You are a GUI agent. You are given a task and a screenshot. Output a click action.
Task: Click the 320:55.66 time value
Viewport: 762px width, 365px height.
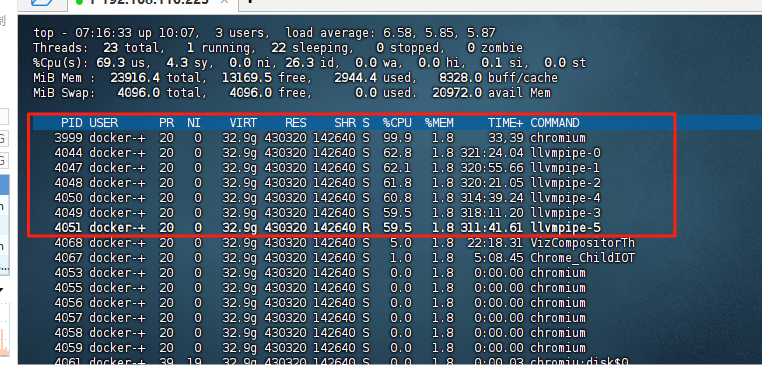pos(492,168)
